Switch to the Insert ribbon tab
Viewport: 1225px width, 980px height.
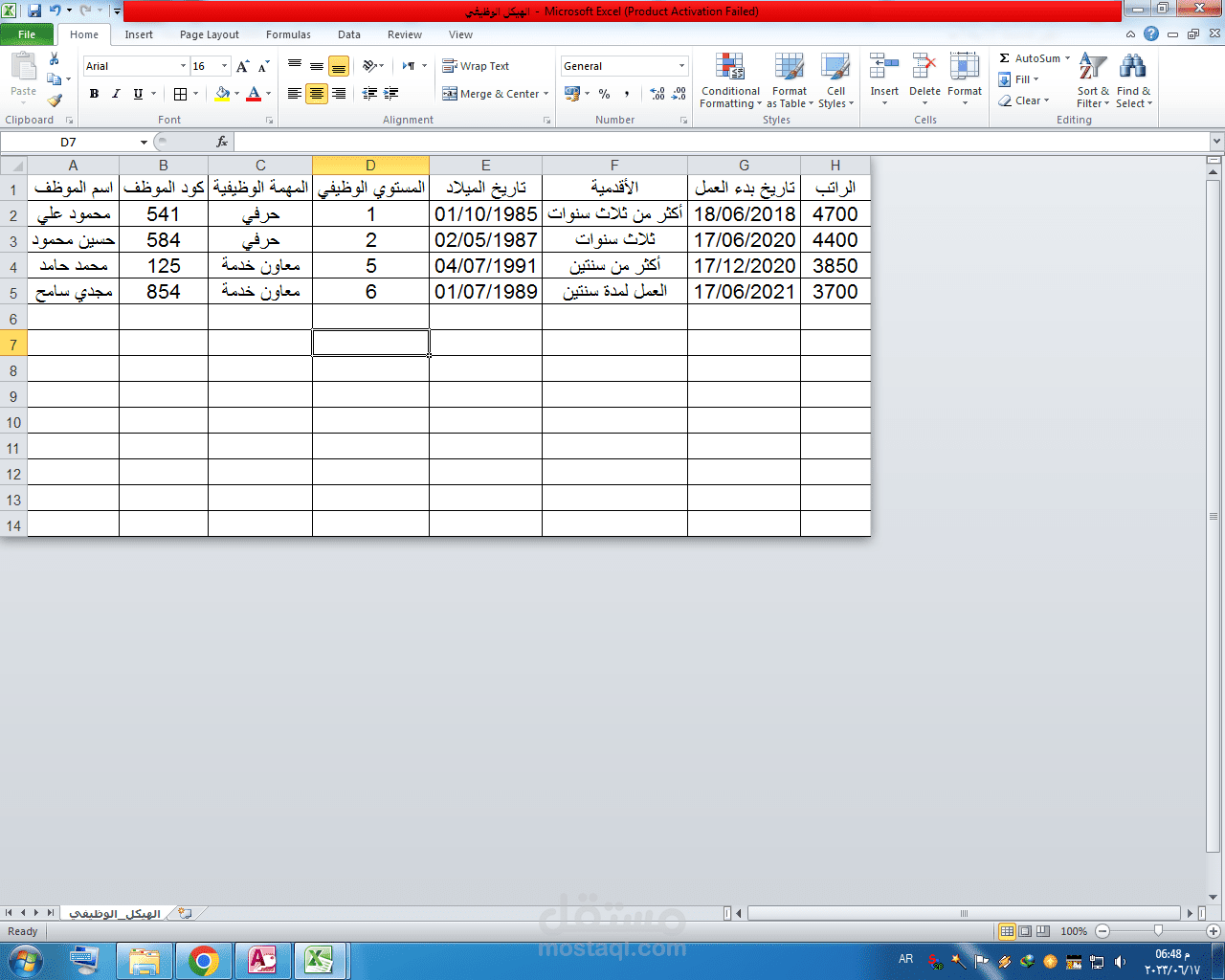pos(139,34)
